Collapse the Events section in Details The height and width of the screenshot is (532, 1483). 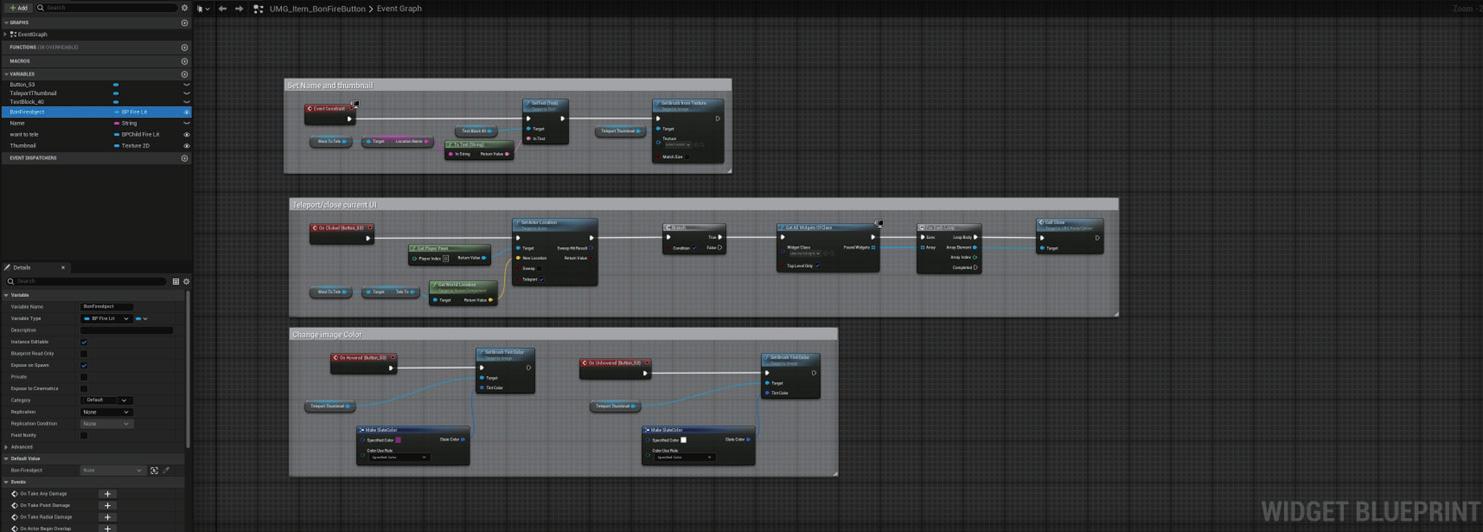(6, 482)
